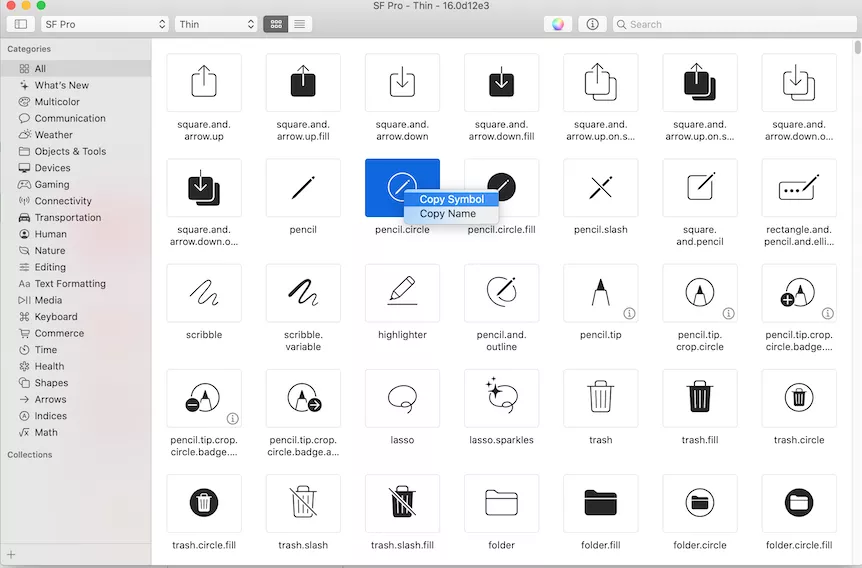Open the info inspector button in toolbar

point(592,24)
